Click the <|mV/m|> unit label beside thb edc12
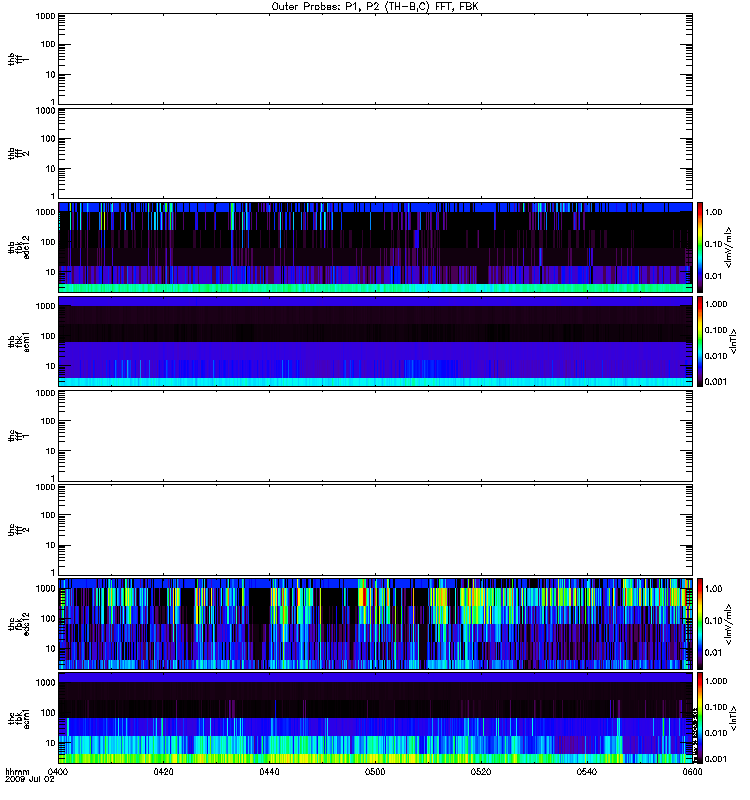The width and height of the screenshot is (750, 800). click(x=729, y=247)
